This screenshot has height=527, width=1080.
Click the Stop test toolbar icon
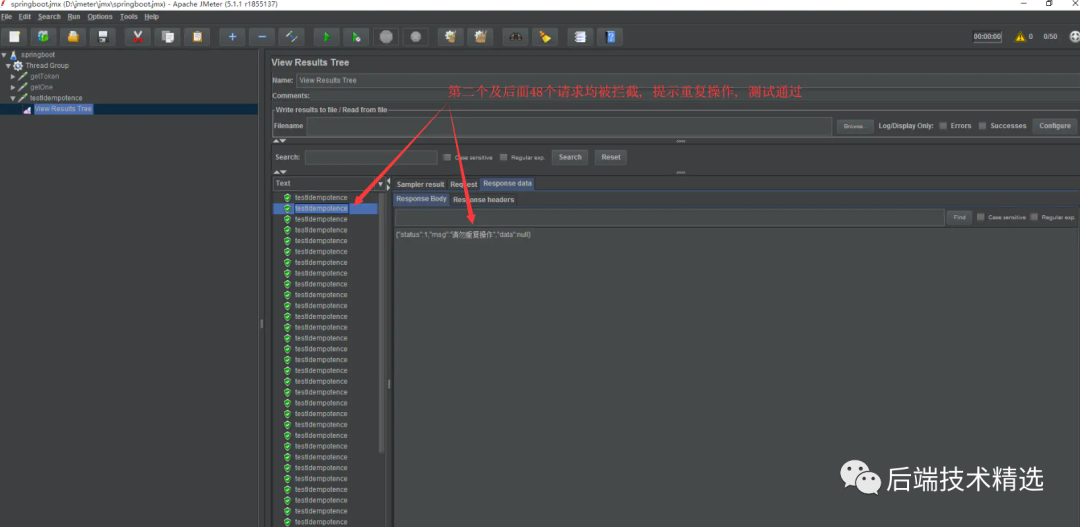point(386,37)
